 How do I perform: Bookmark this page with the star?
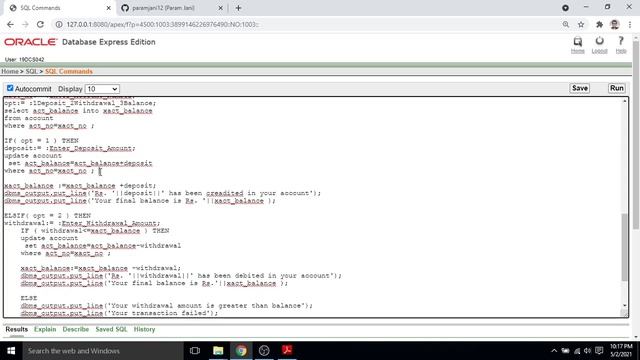[581, 24]
